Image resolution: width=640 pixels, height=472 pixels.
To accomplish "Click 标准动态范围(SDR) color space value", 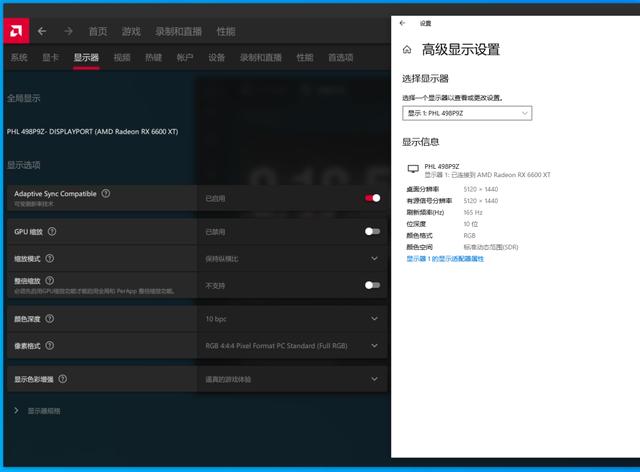I will click(x=491, y=247).
